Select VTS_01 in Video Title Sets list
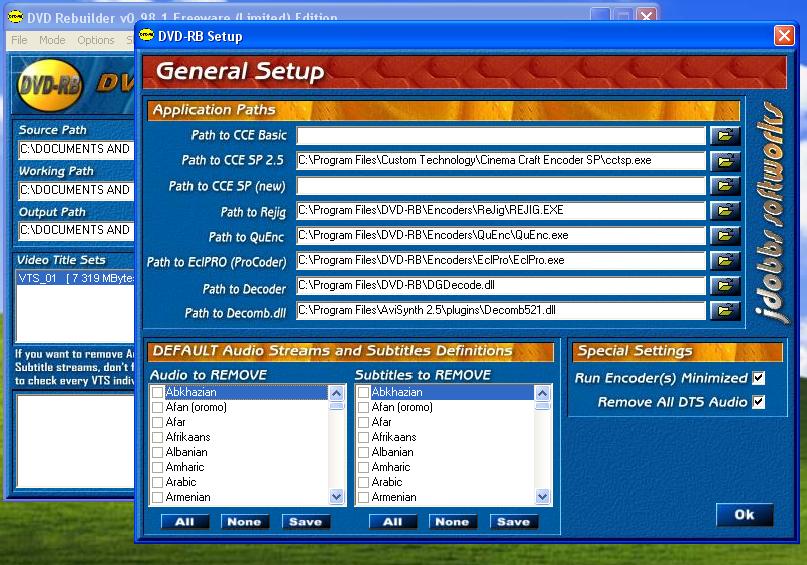Screen dimensions: 807x565 click(76, 278)
